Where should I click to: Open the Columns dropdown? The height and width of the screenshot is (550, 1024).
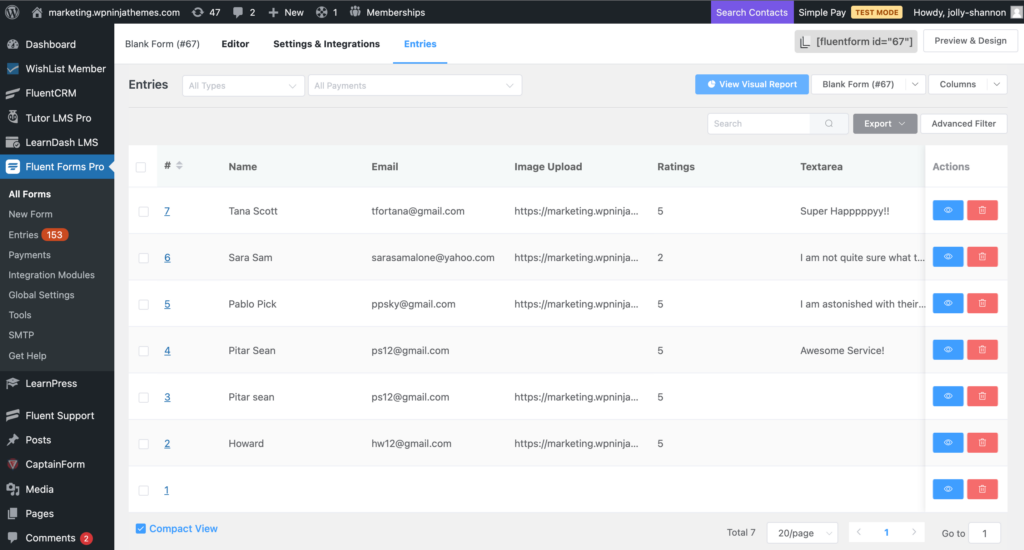click(x=957, y=84)
